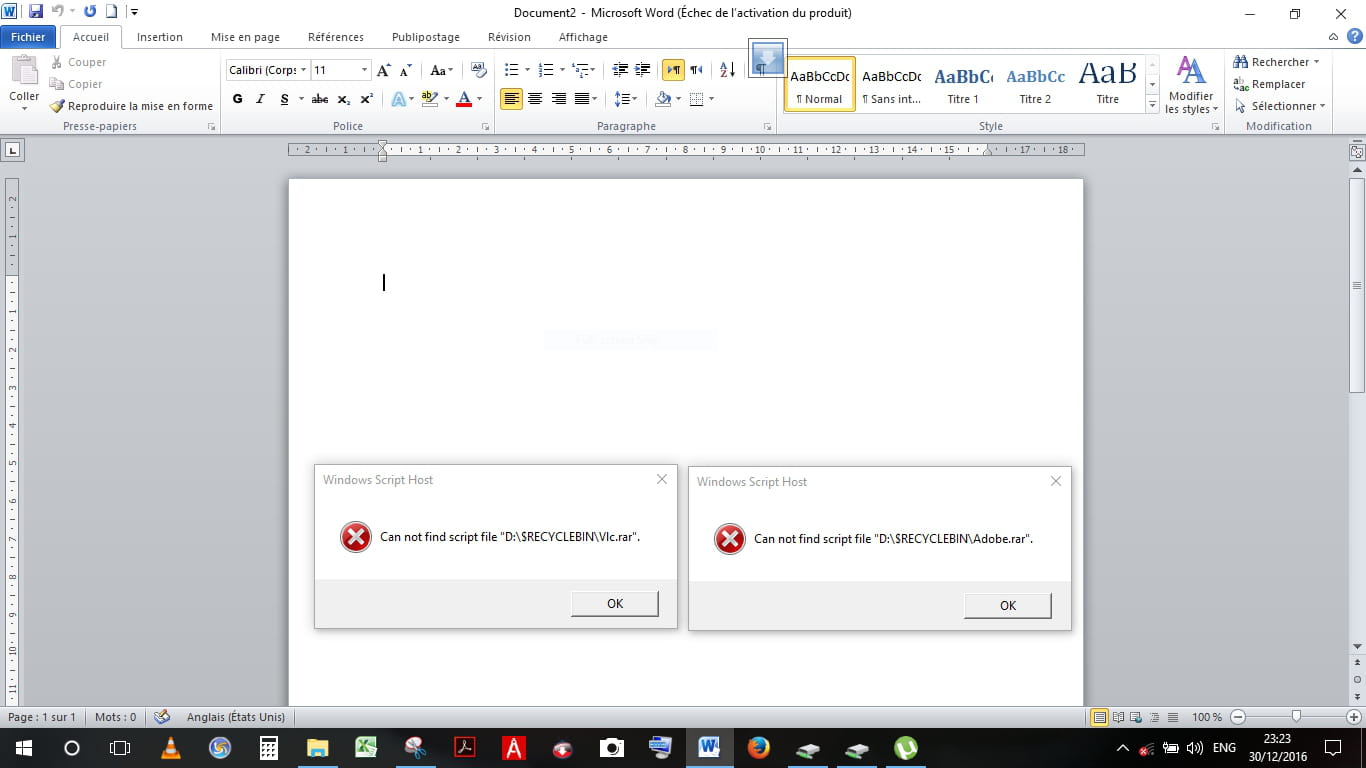The height and width of the screenshot is (768, 1366).
Task: Open the Police dialog launcher
Action: pos(486,127)
